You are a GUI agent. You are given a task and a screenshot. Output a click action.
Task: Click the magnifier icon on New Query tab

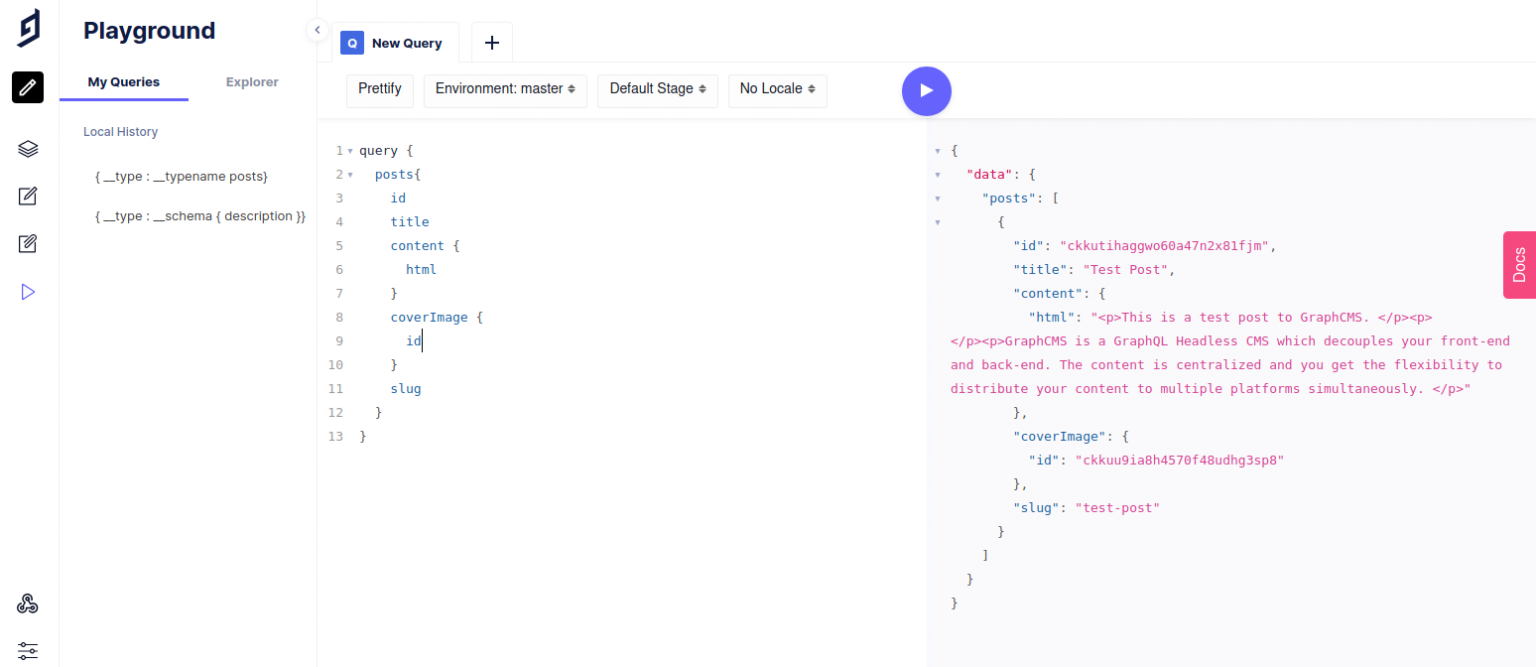pos(351,42)
